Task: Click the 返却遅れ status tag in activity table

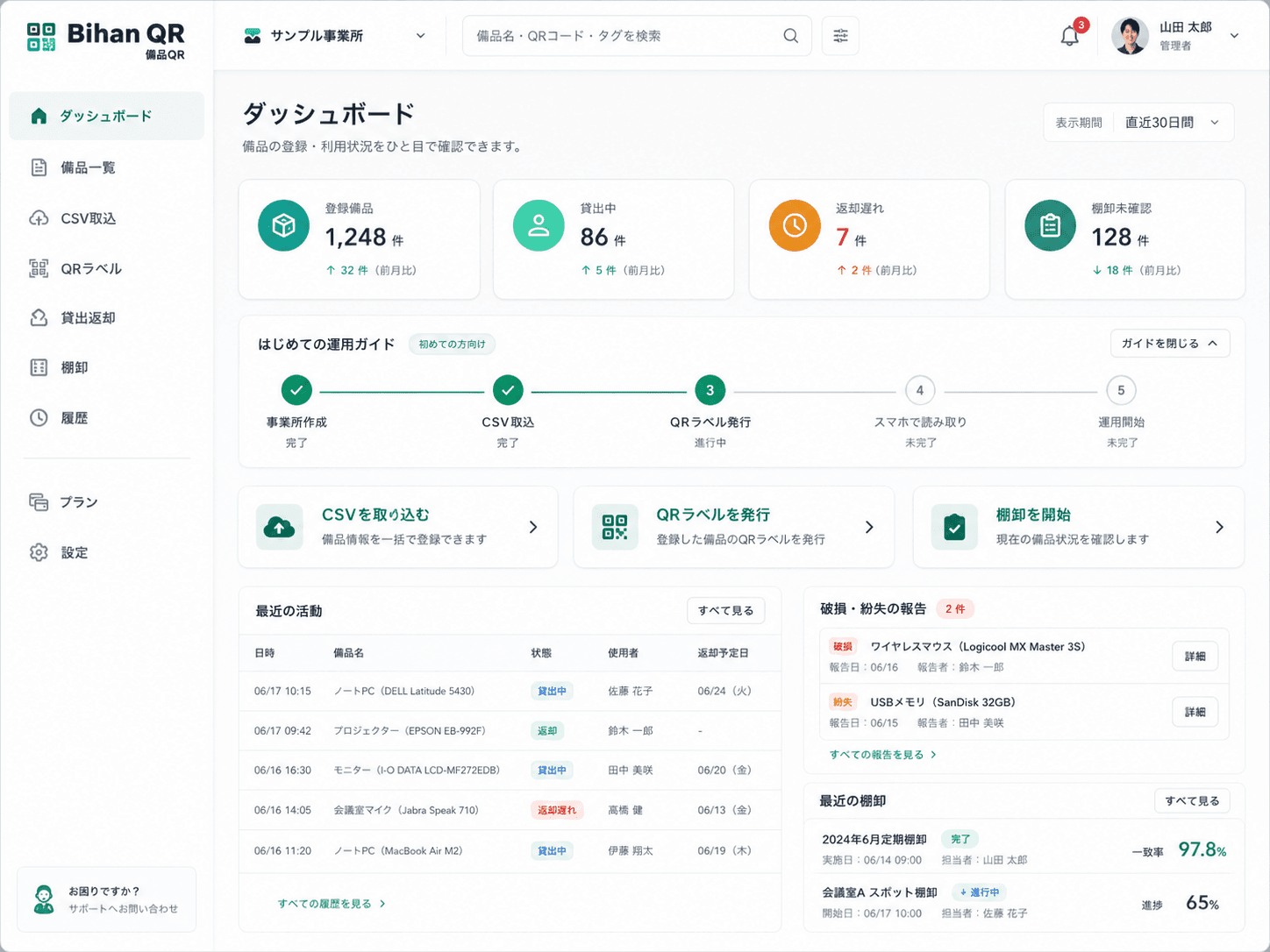Action: [557, 811]
